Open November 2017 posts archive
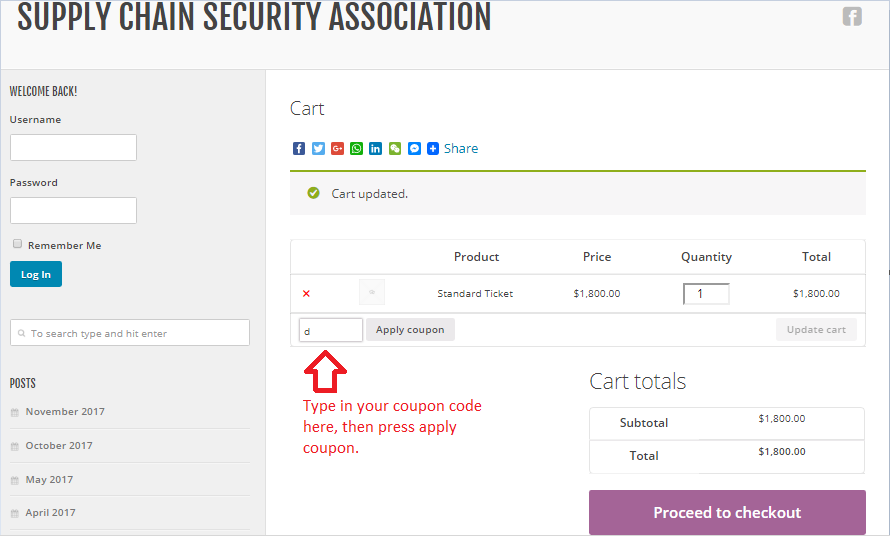This screenshot has width=890, height=536. [x=65, y=412]
